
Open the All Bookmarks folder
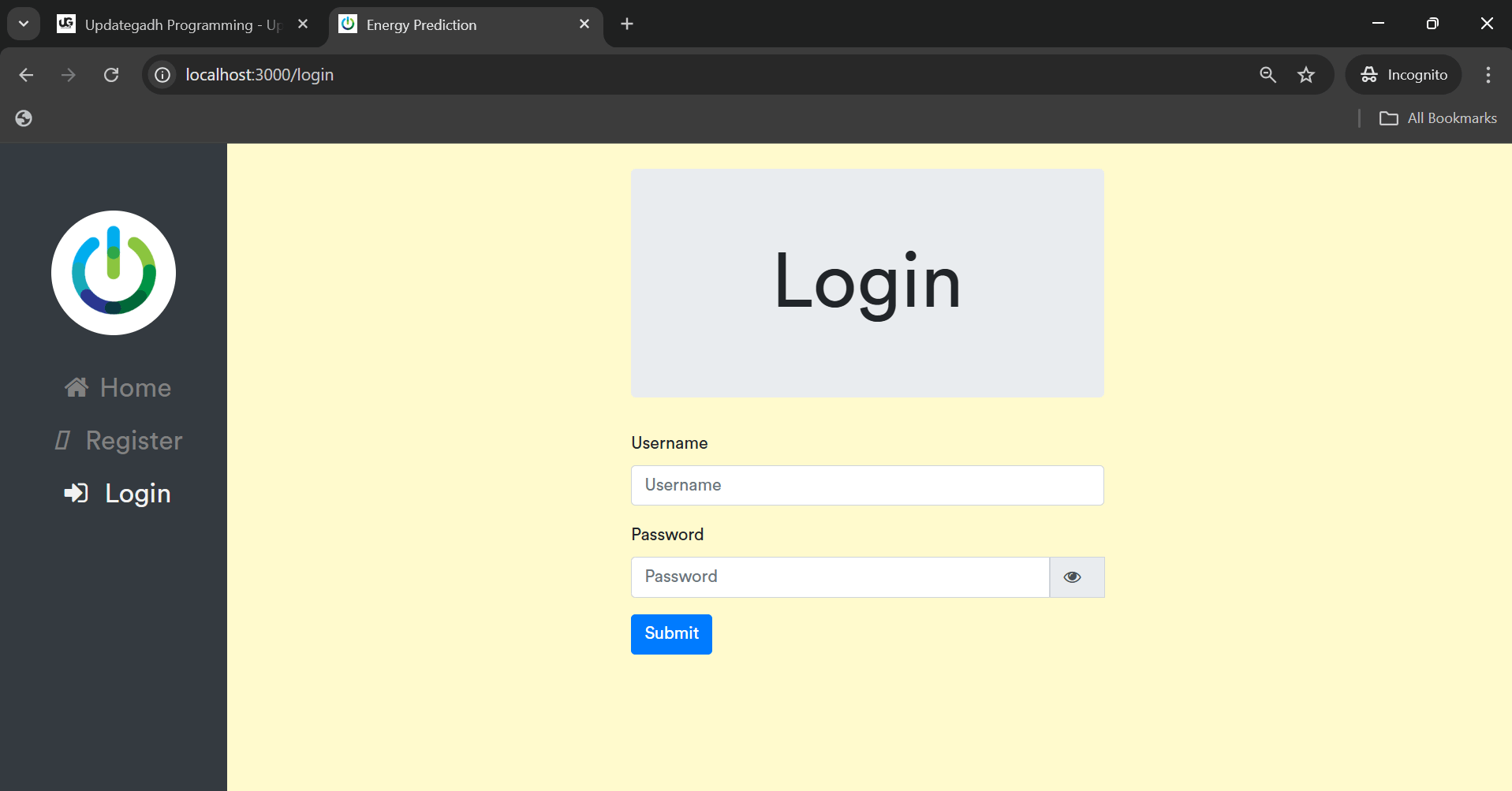pos(1438,118)
